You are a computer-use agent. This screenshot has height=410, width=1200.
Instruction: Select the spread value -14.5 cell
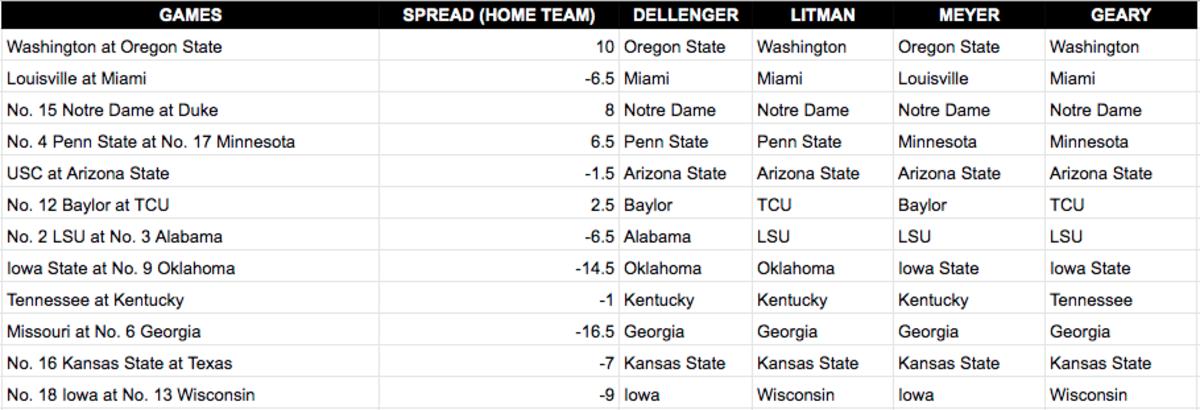pyautogui.click(x=499, y=268)
